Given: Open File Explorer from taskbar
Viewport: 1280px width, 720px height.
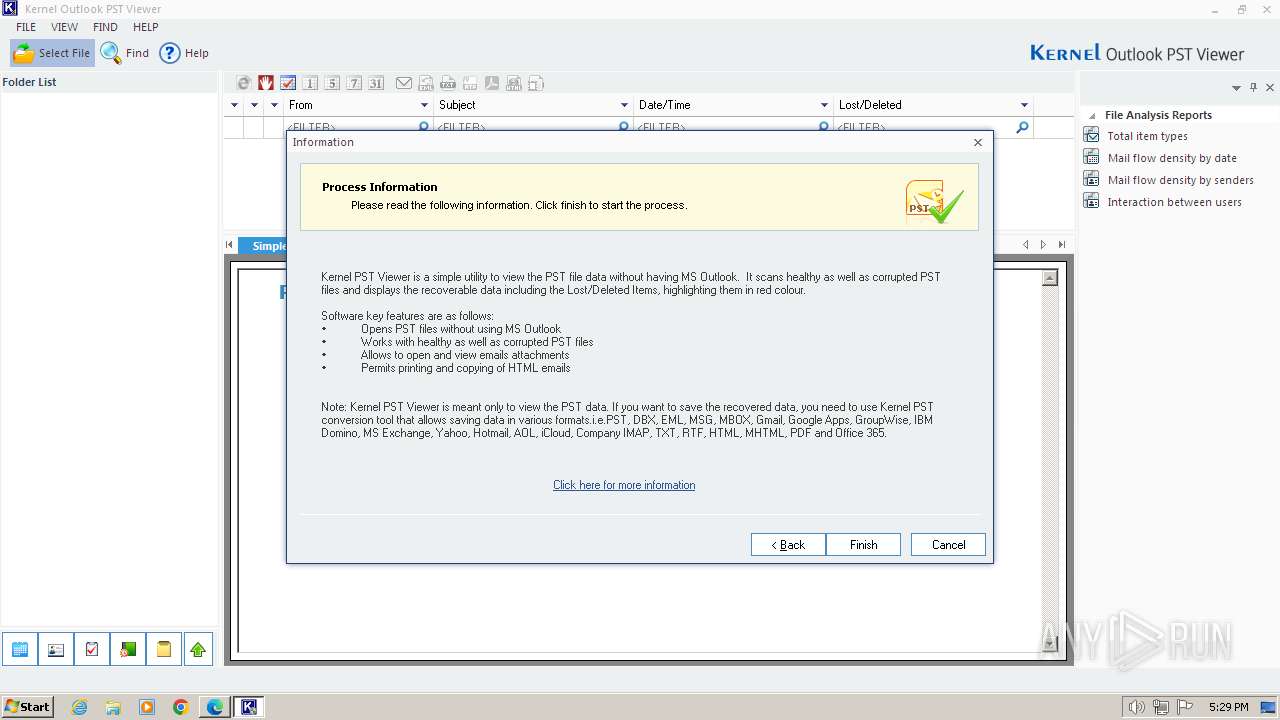Looking at the screenshot, I should (x=113, y=707).
